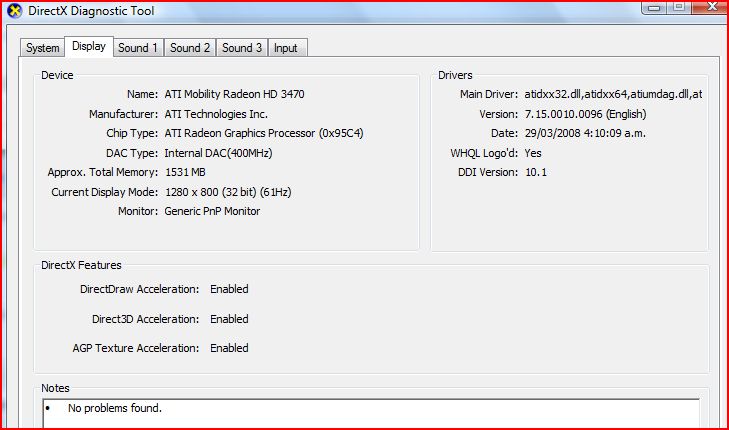The height and width of the screenshot is (430, 729).
Task: Maximize the DirectX Diagnostic Tool window
Action: click(x=679, y=7)
